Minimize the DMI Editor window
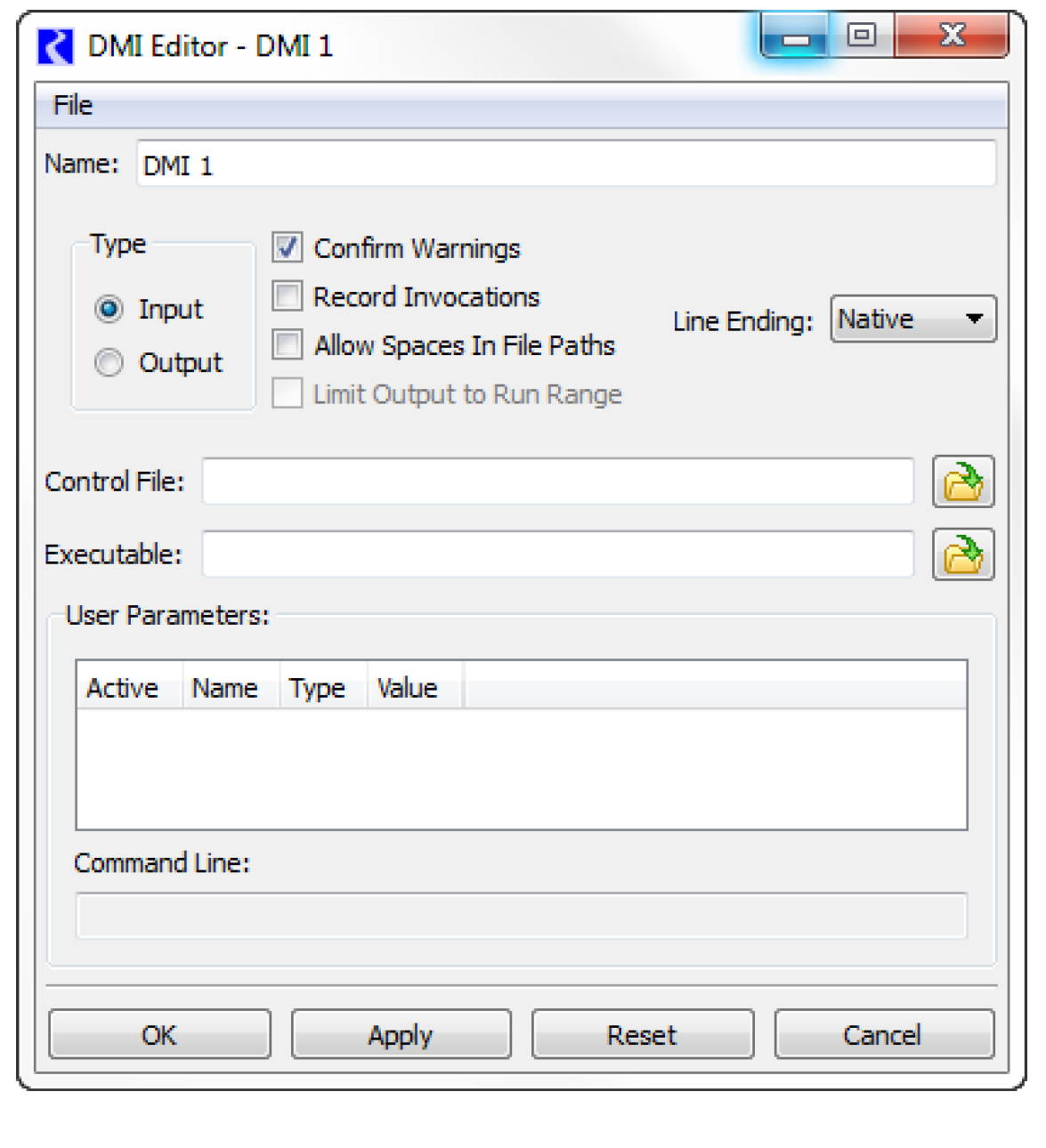 pos(795,37)
